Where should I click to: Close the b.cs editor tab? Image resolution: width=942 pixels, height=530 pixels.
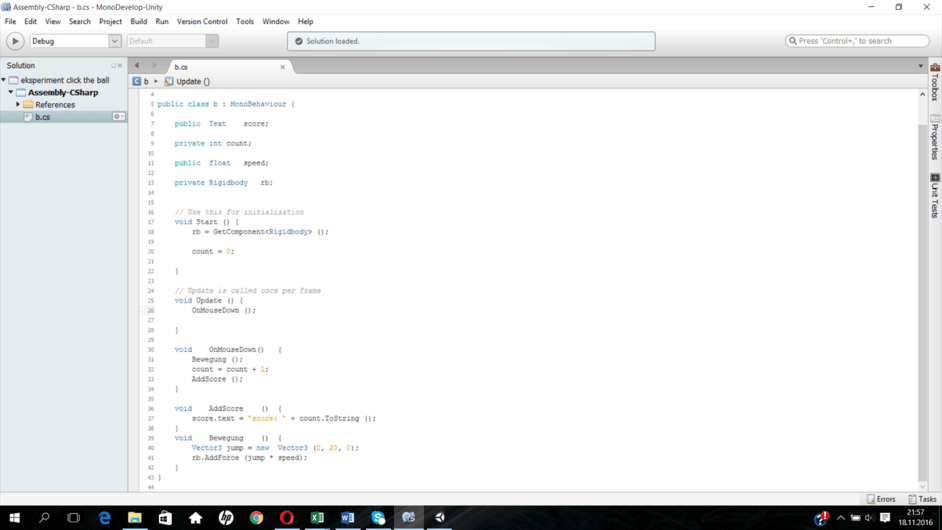[x=282, y=67]
